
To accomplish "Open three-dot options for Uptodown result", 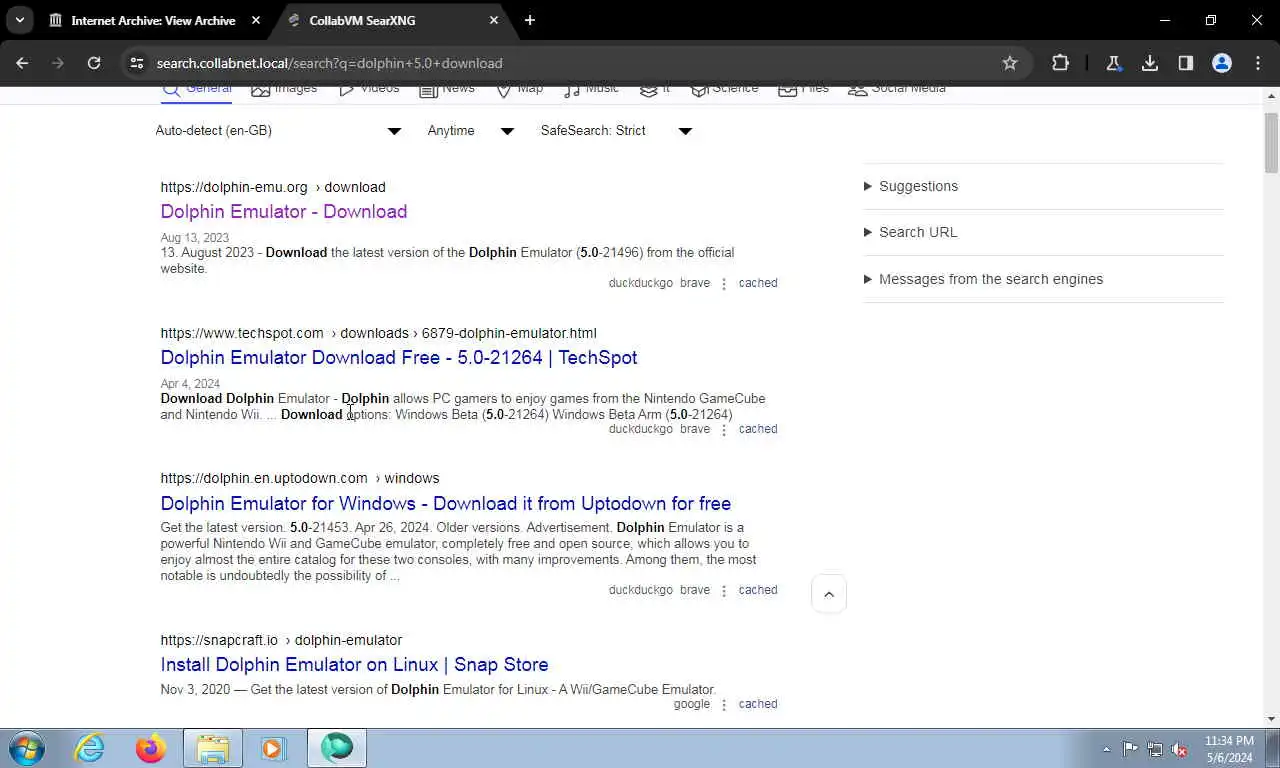I will tap(724, 591).
